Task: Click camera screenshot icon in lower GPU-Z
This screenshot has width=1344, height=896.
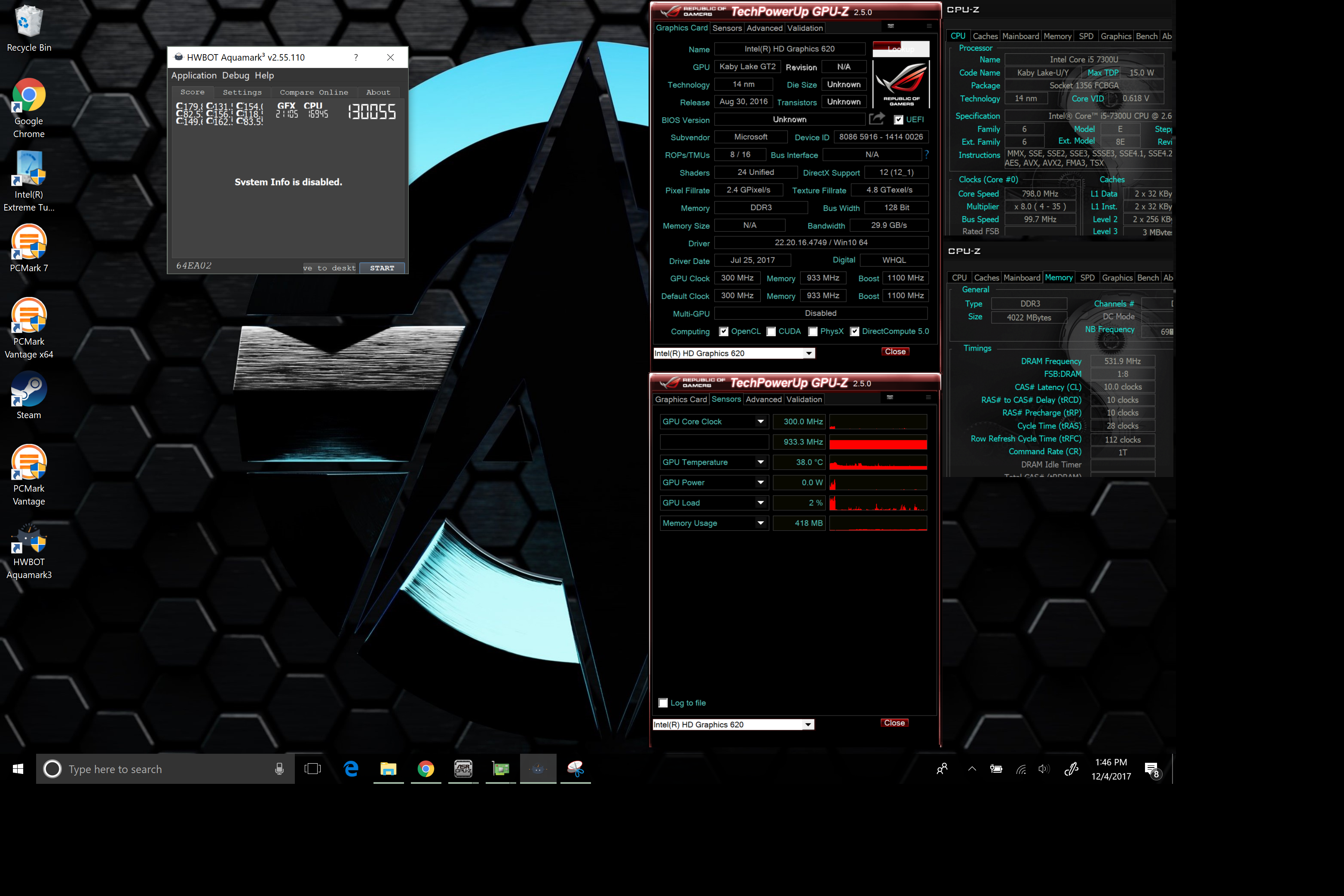Action: click(890, 398)
